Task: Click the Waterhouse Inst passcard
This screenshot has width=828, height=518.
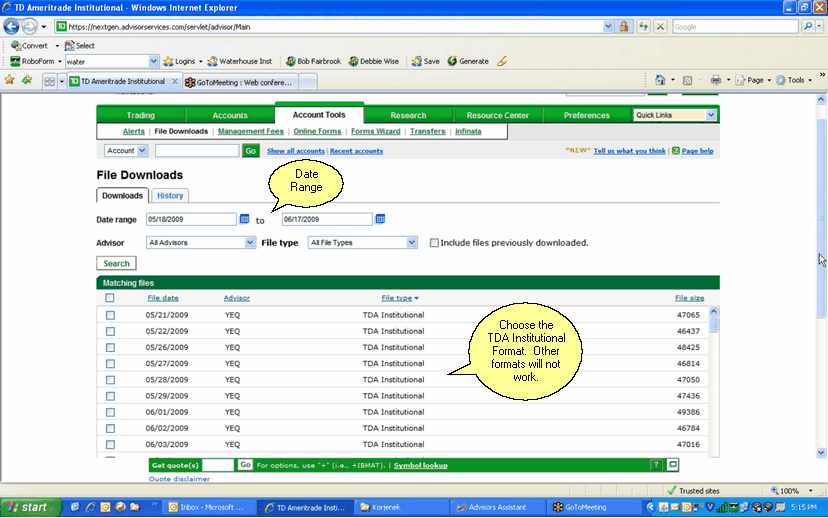Action: point(240,61)
